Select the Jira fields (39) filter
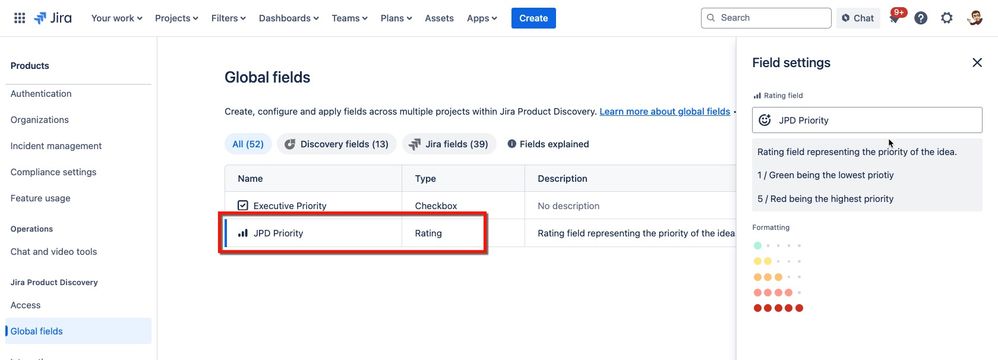This screenshot has width=998, height=360. pos(448,144)
